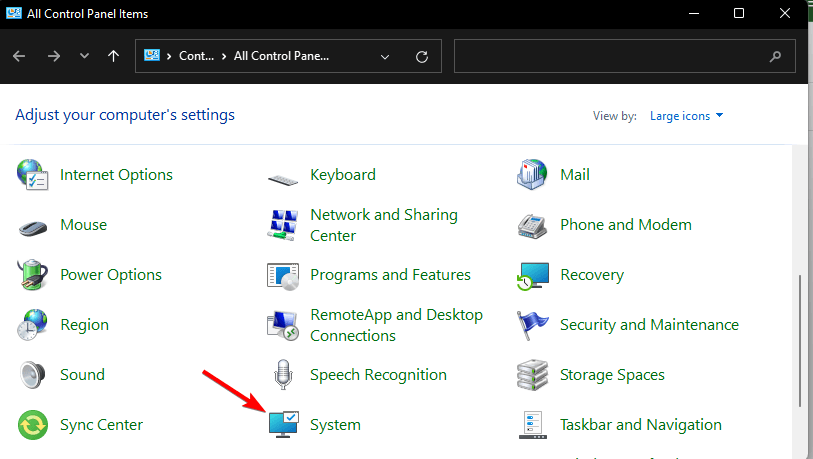Click the Sound speaker icon
The width and height of the screenshot is (813, 459).
tap(33, 374)
